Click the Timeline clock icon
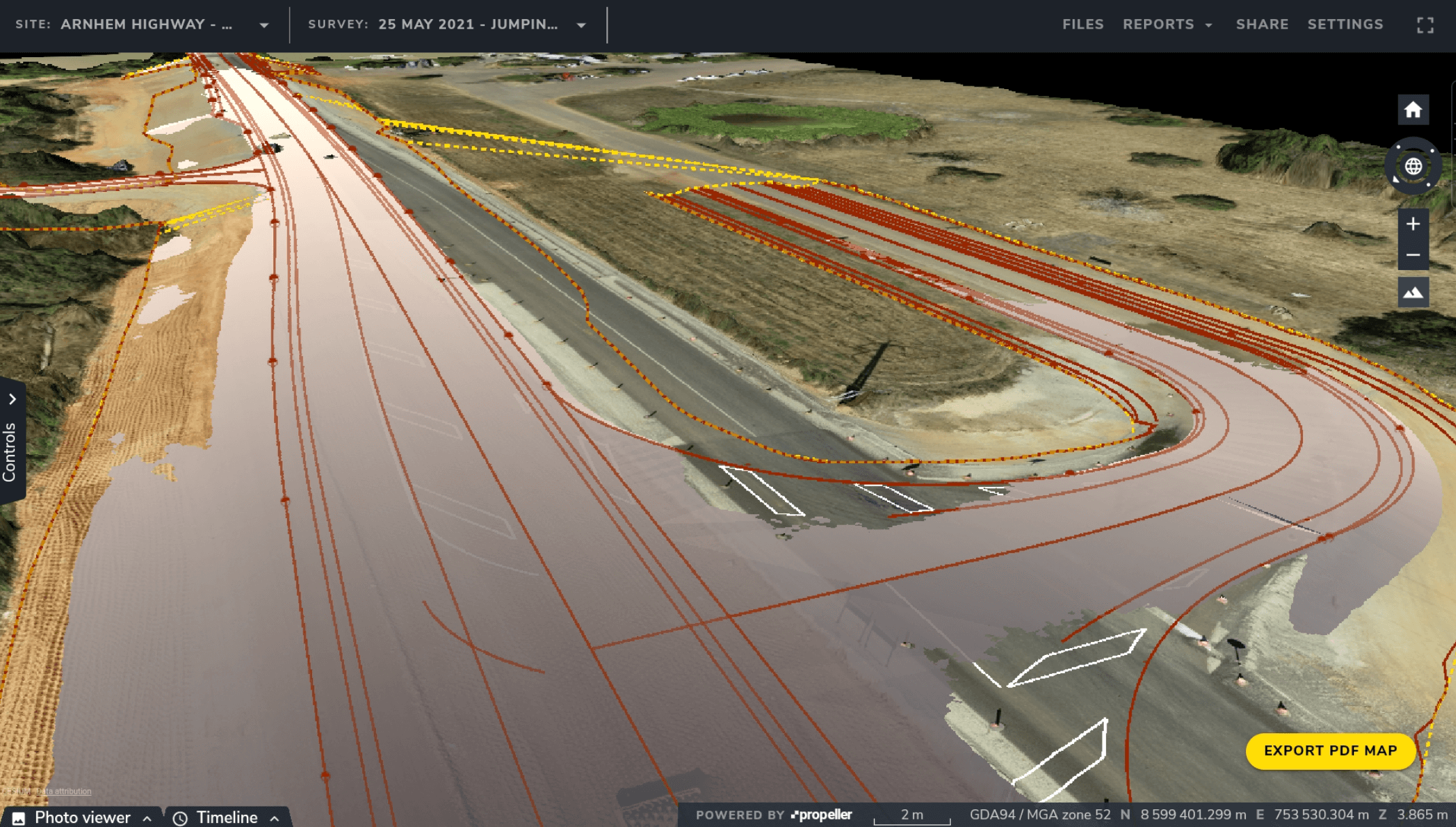The width and height of the screenshot is (1456, 827). click(x=180, y=817)
